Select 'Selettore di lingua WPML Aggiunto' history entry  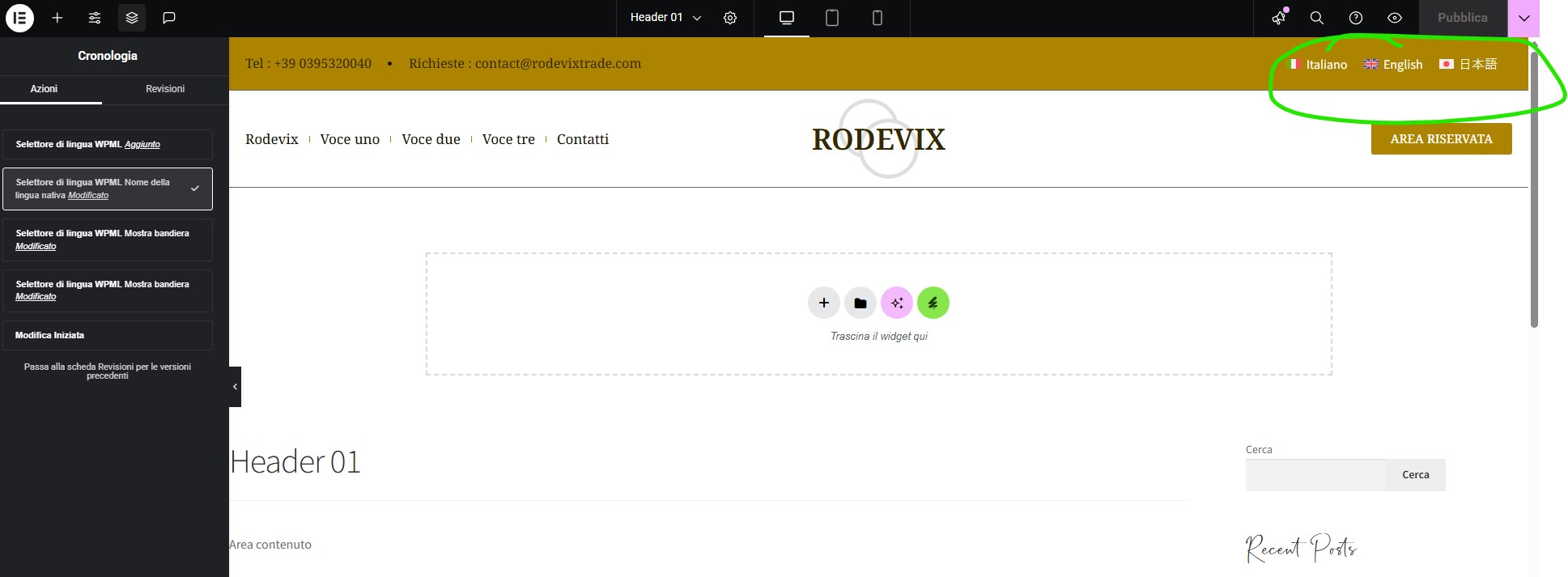(108, 144)
